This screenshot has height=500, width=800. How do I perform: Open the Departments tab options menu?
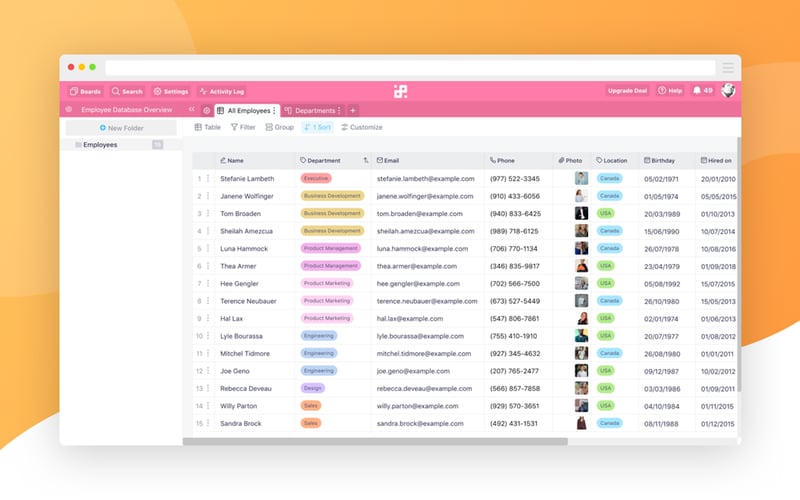pyautogui.click(x=339, y=110)
